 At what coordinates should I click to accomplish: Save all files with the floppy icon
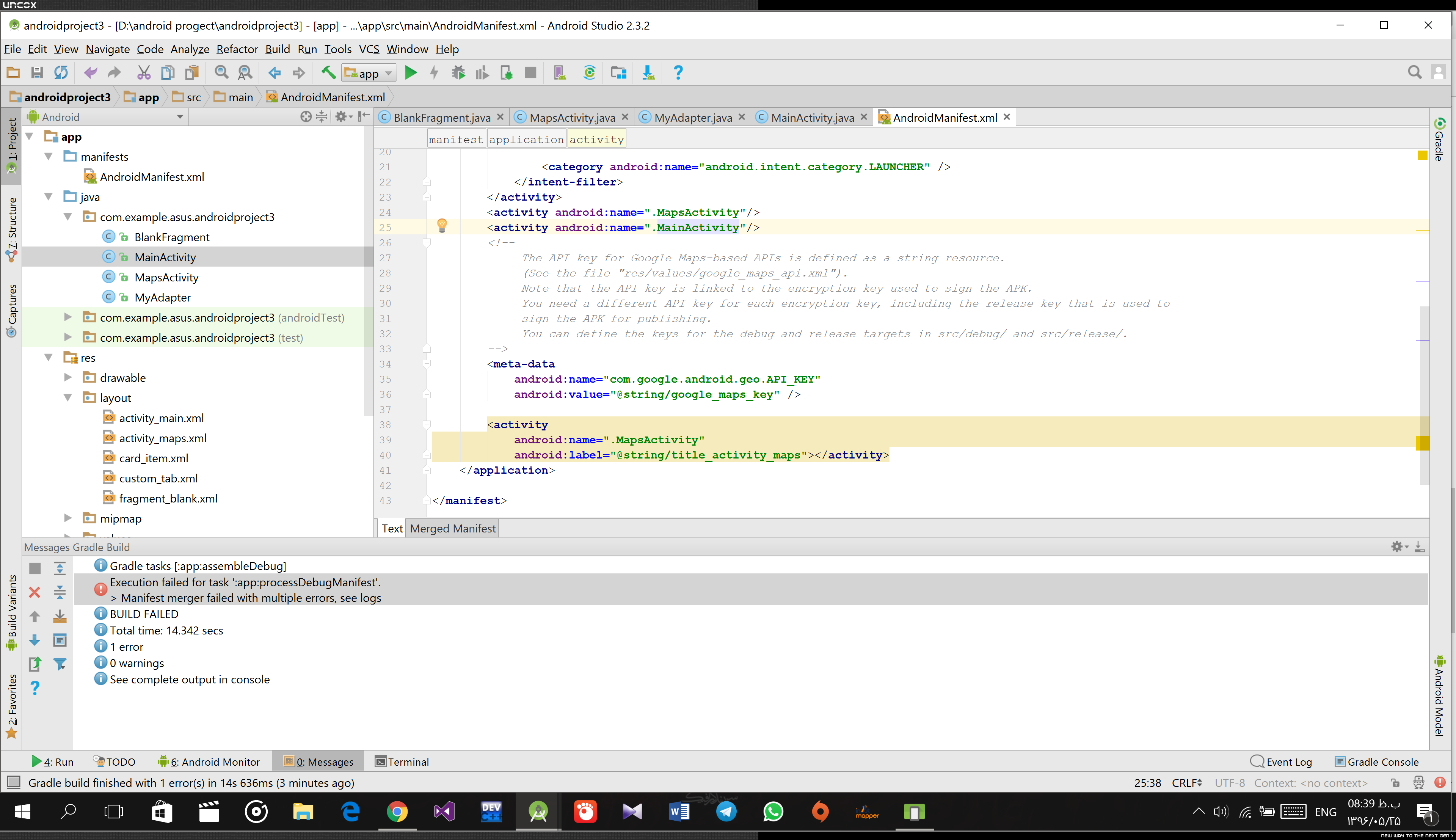tap(37, 73)
